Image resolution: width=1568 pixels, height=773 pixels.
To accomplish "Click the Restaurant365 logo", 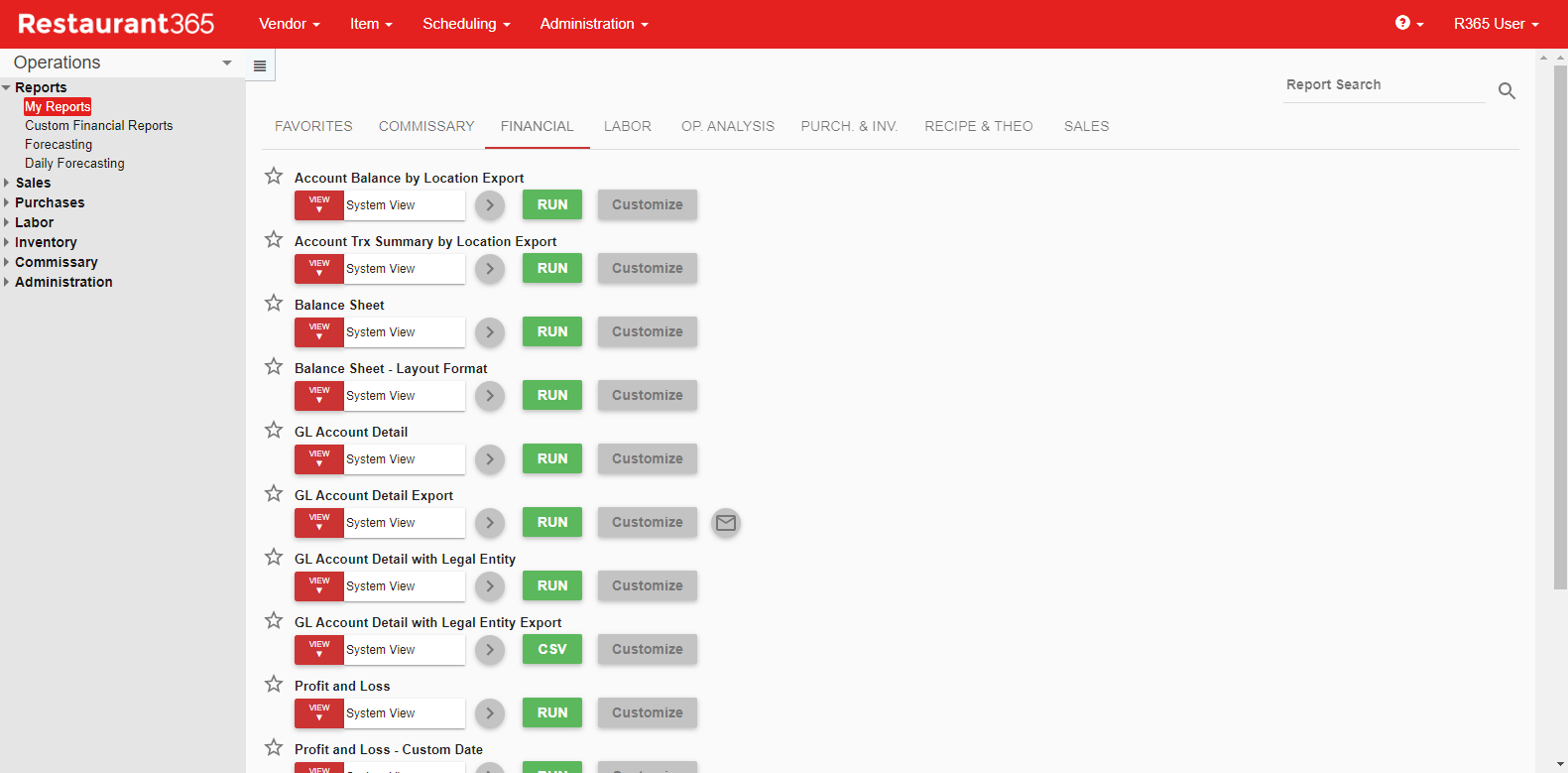I will coord(116,24).
